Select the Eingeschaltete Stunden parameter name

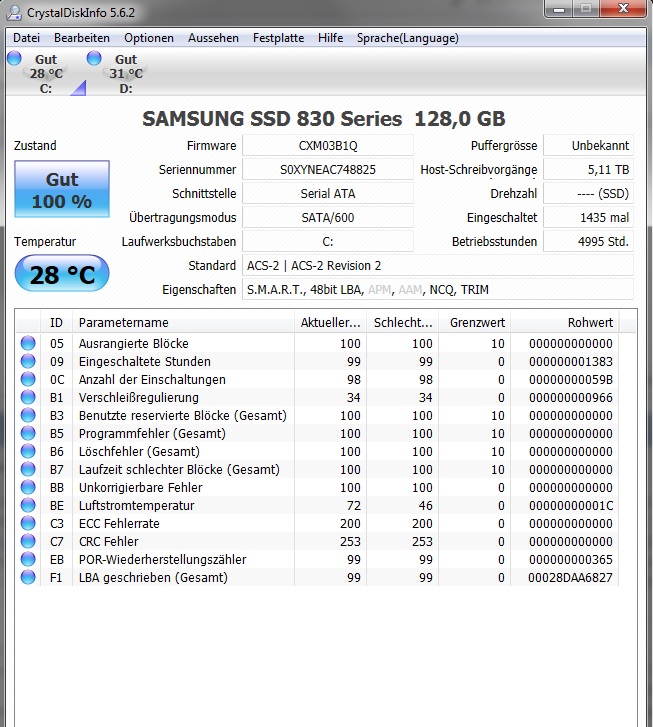[145, 362]
